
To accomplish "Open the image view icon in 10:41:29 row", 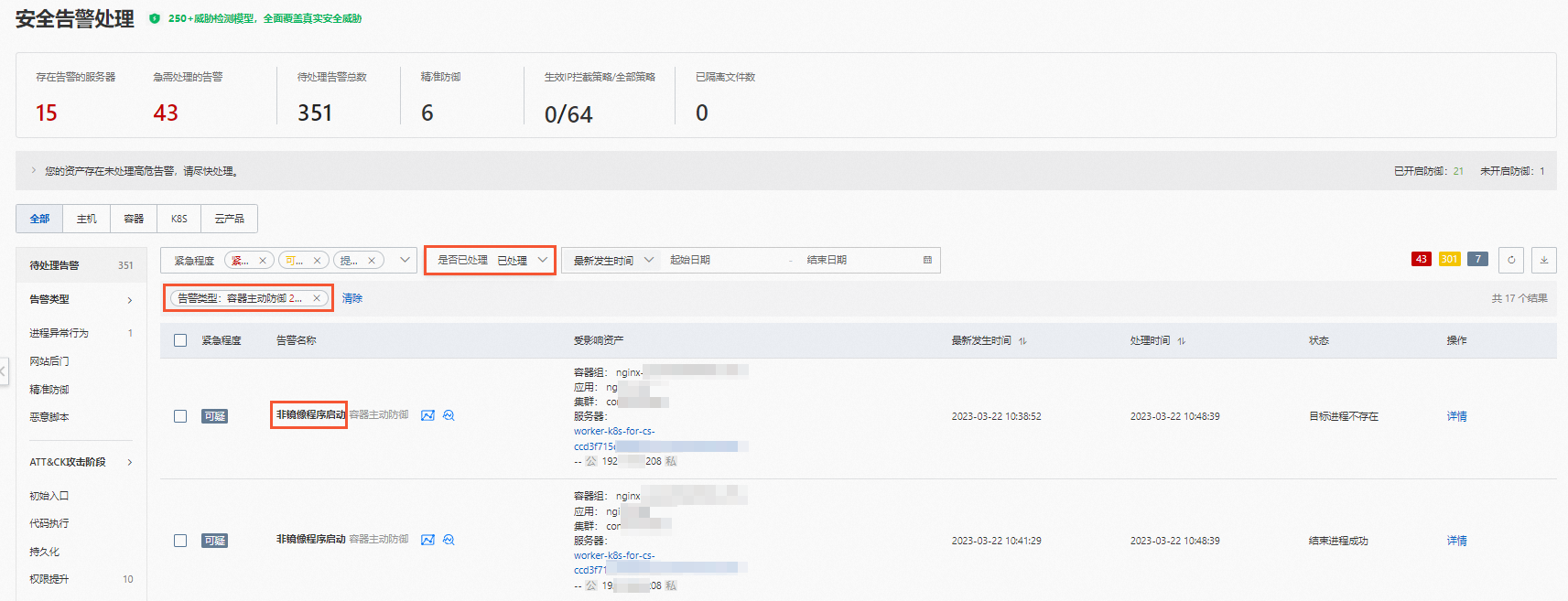I will click(427, 540).
